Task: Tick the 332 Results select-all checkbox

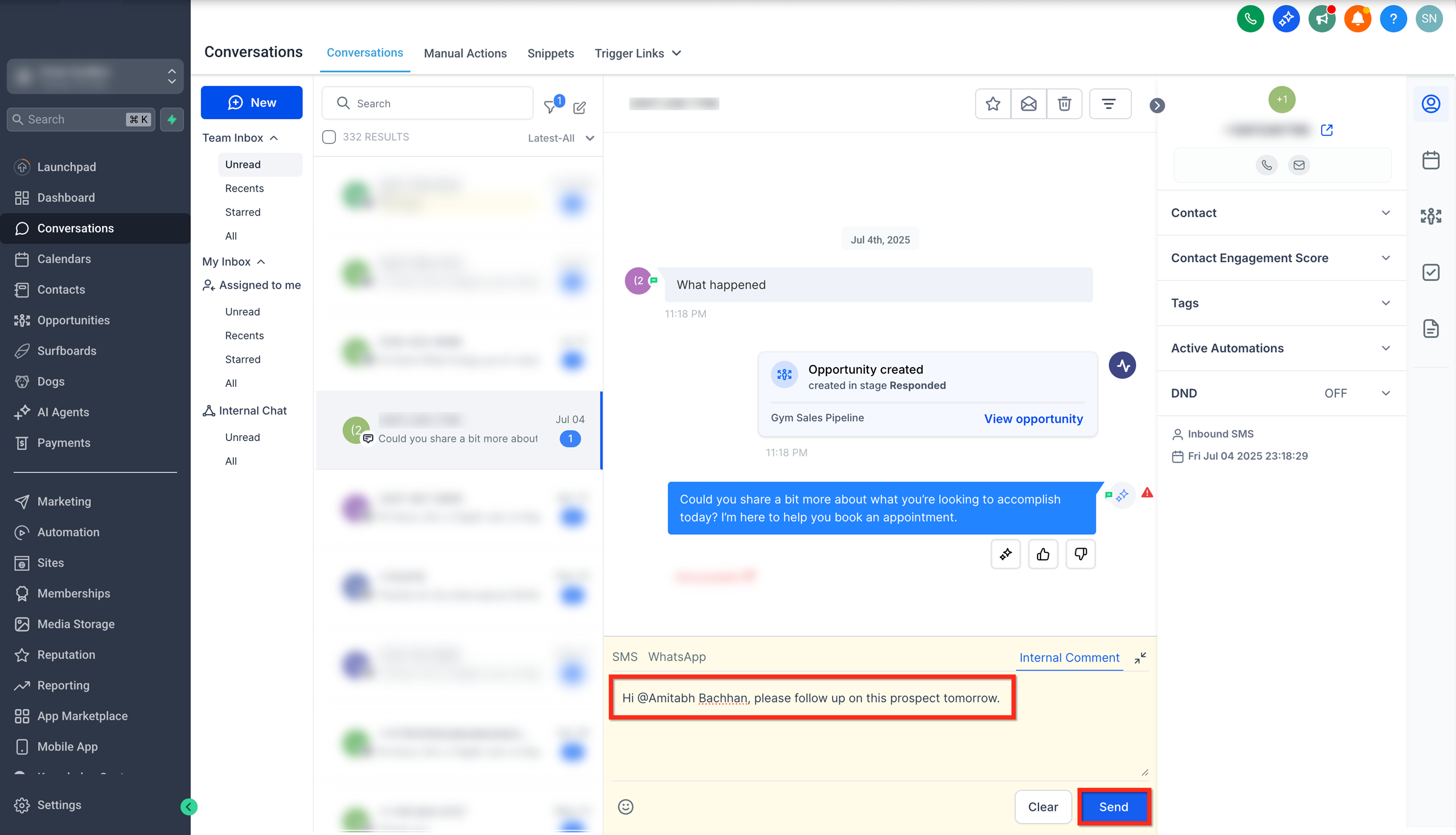Action: (x=328, y=137)
